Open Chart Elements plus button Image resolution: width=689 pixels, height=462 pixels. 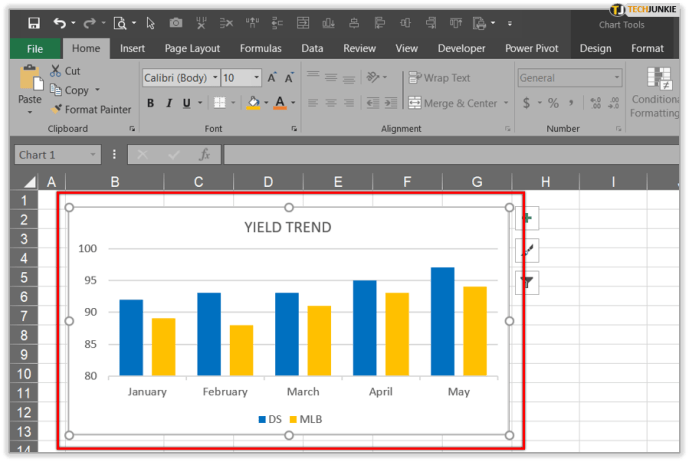coord(527,218)
